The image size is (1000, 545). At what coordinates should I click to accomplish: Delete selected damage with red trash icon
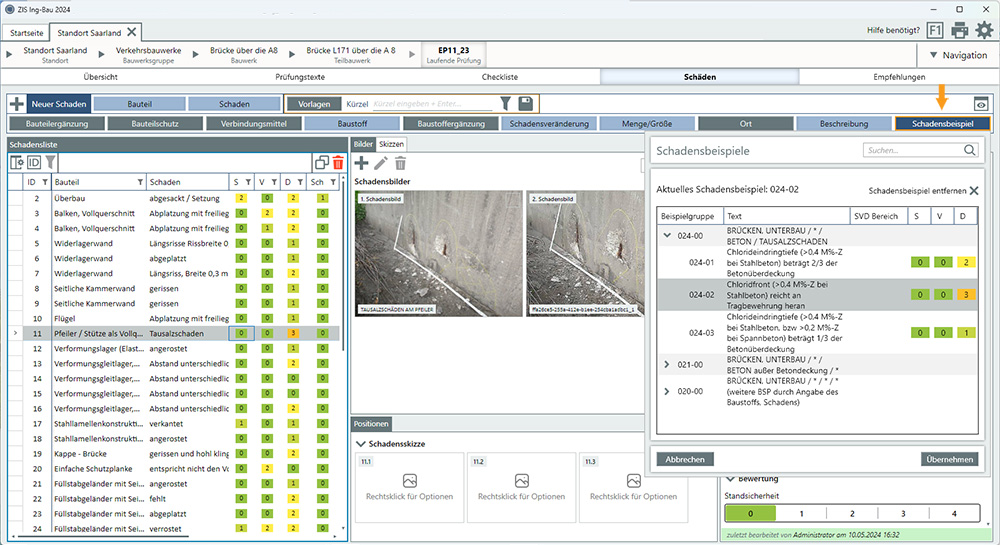pyautogui.click(x=338, y=162)
